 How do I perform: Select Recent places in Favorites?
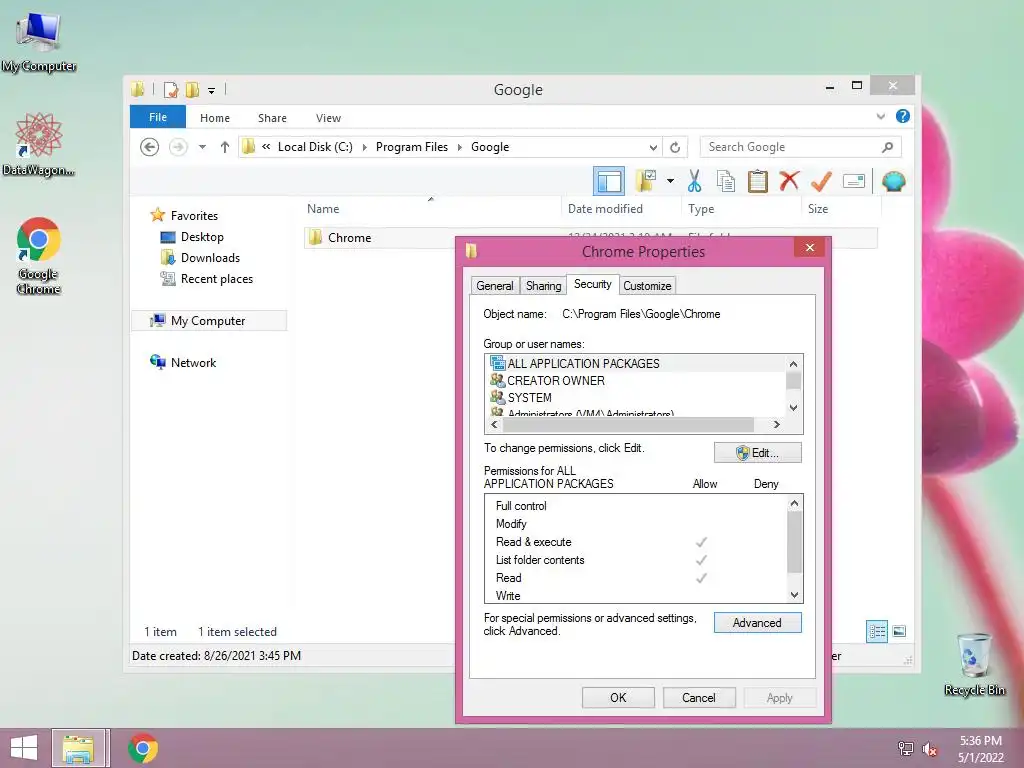(216, 279)
